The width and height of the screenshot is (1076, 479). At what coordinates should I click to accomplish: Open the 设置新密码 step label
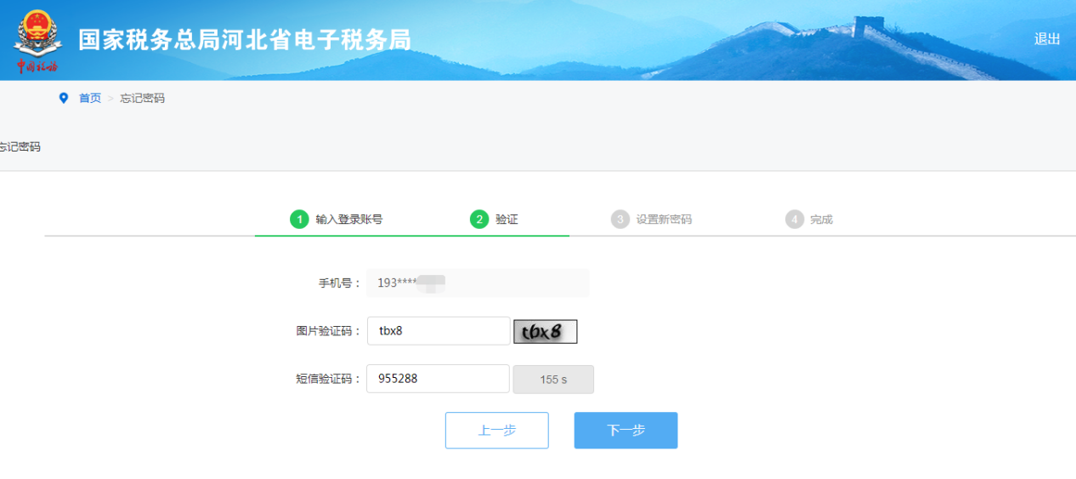664,220
